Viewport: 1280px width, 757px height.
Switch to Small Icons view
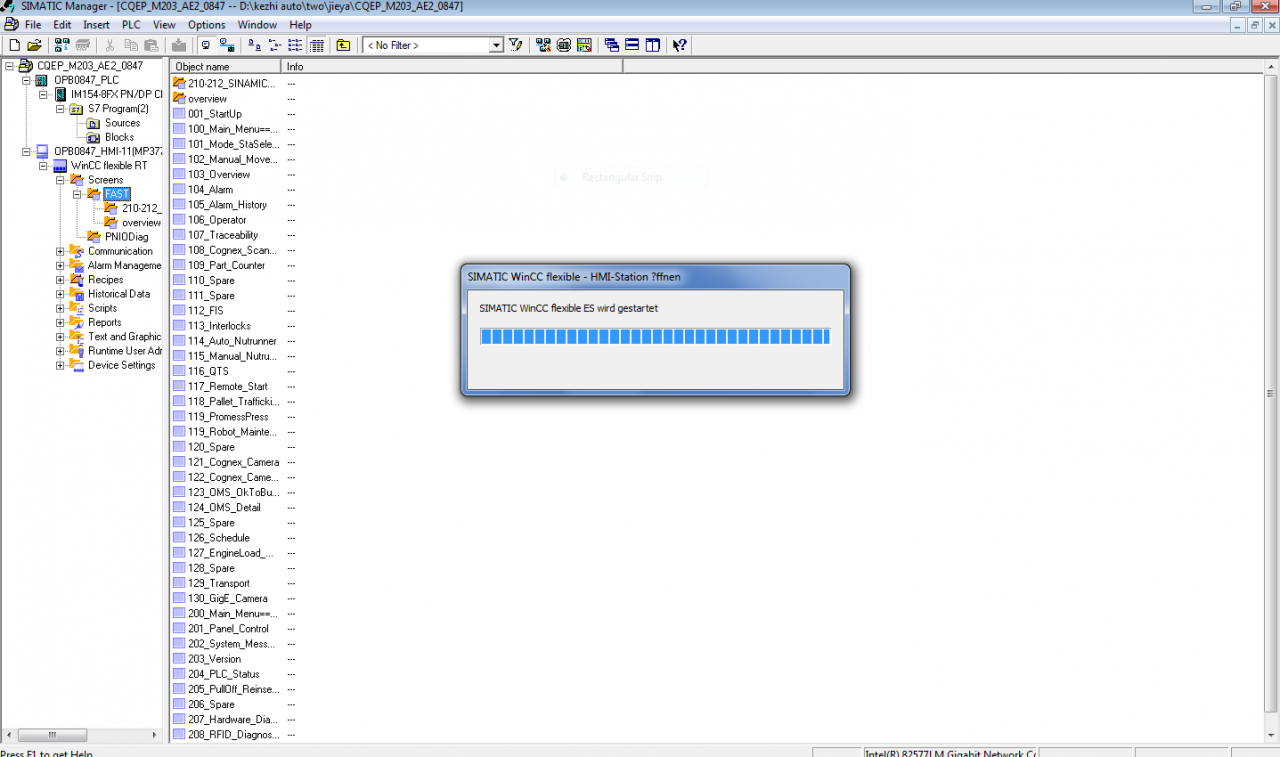pos(275,45)
